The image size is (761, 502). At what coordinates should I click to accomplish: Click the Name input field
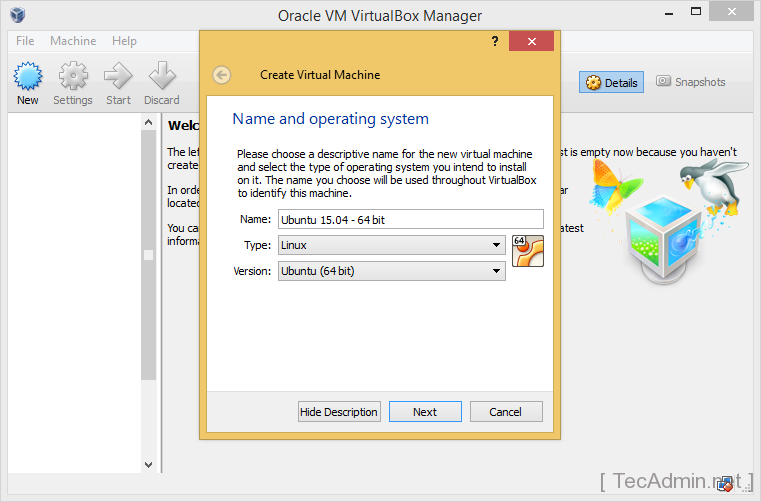coord(411,219)
